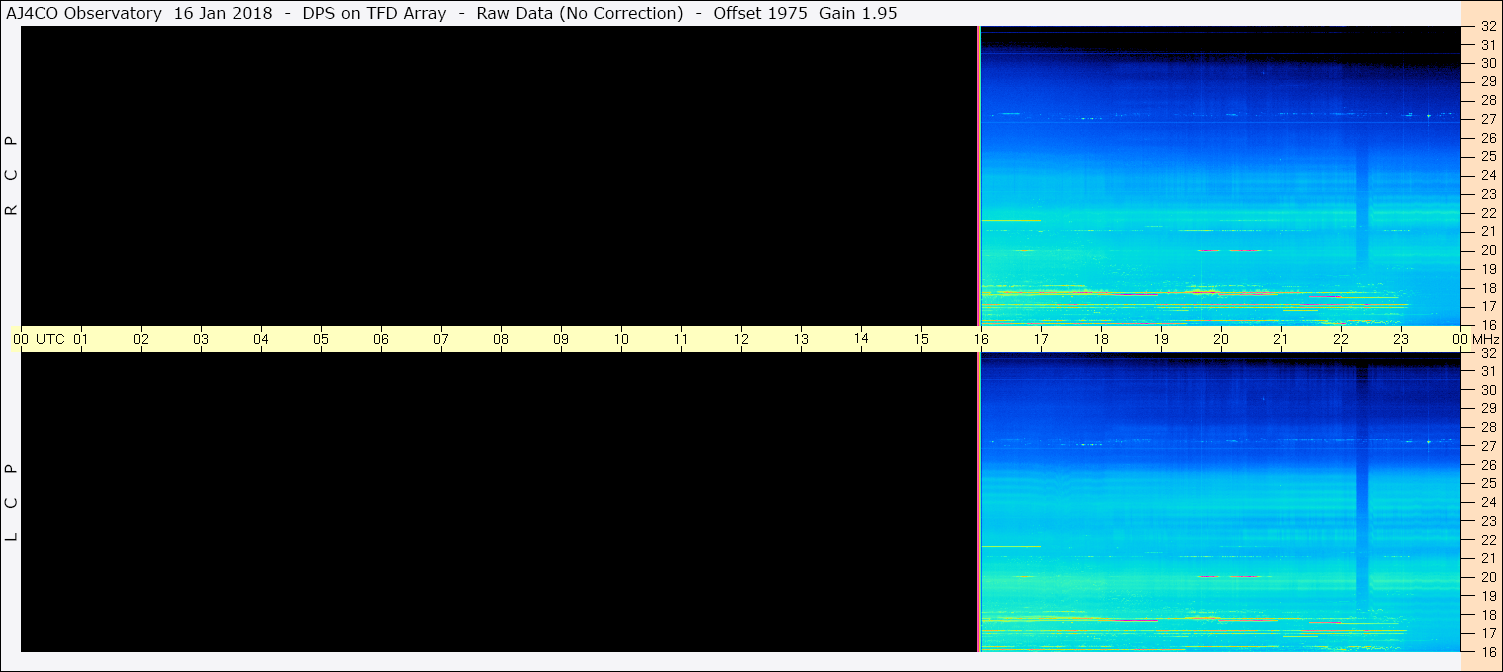Screen dimensions: 1503x672
Task: Select hour 02 on the UTC time axis
Action: pyautogui.click(x=141, y=339)
